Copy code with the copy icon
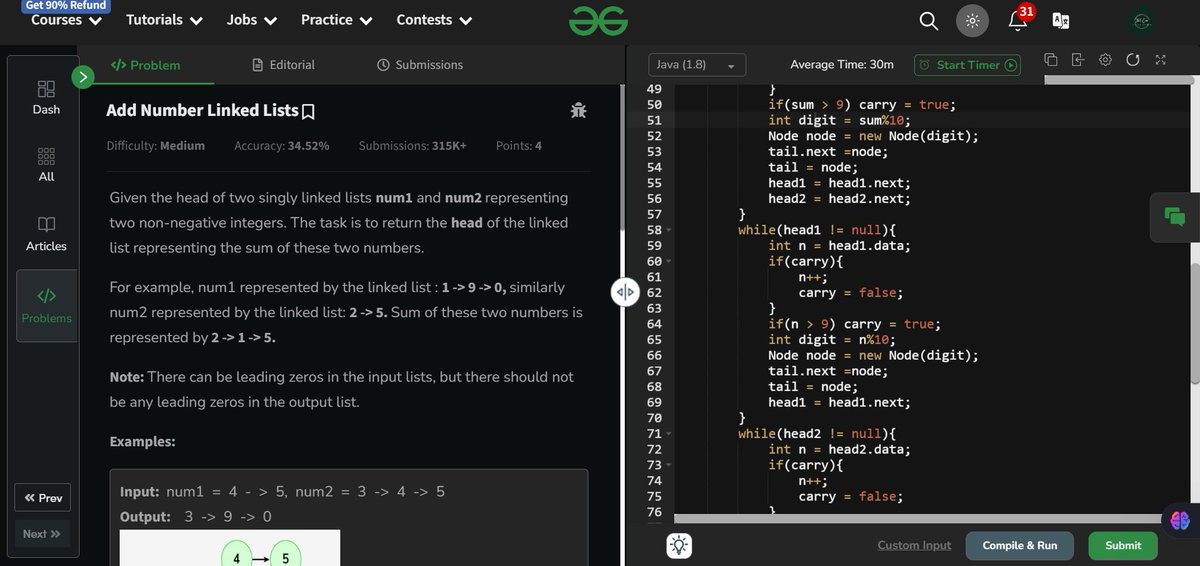Viewport: 1200px width, 566px height. 1051,59
